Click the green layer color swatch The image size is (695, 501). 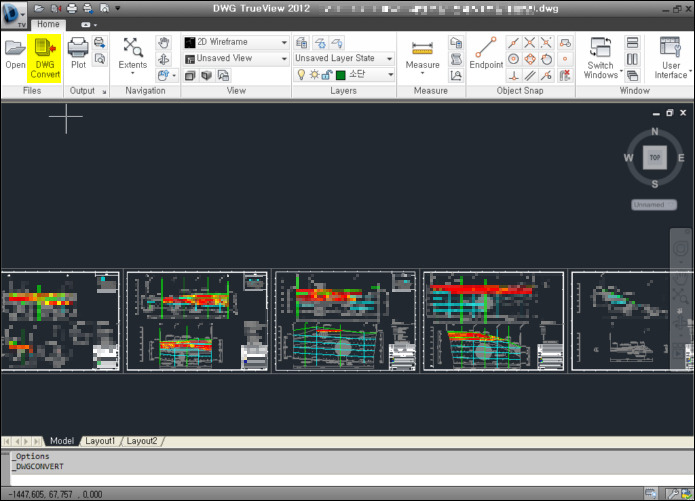pos(340,75)
